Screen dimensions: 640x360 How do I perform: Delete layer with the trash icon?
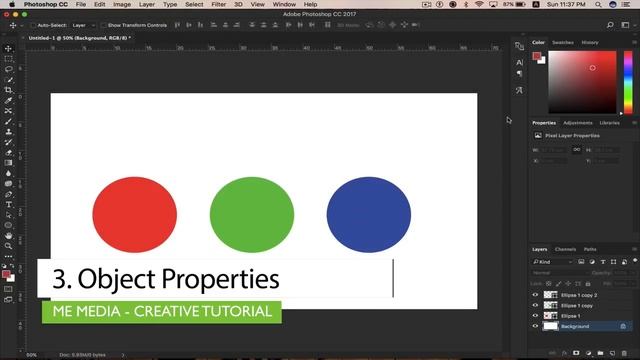[x=624, y=353]
